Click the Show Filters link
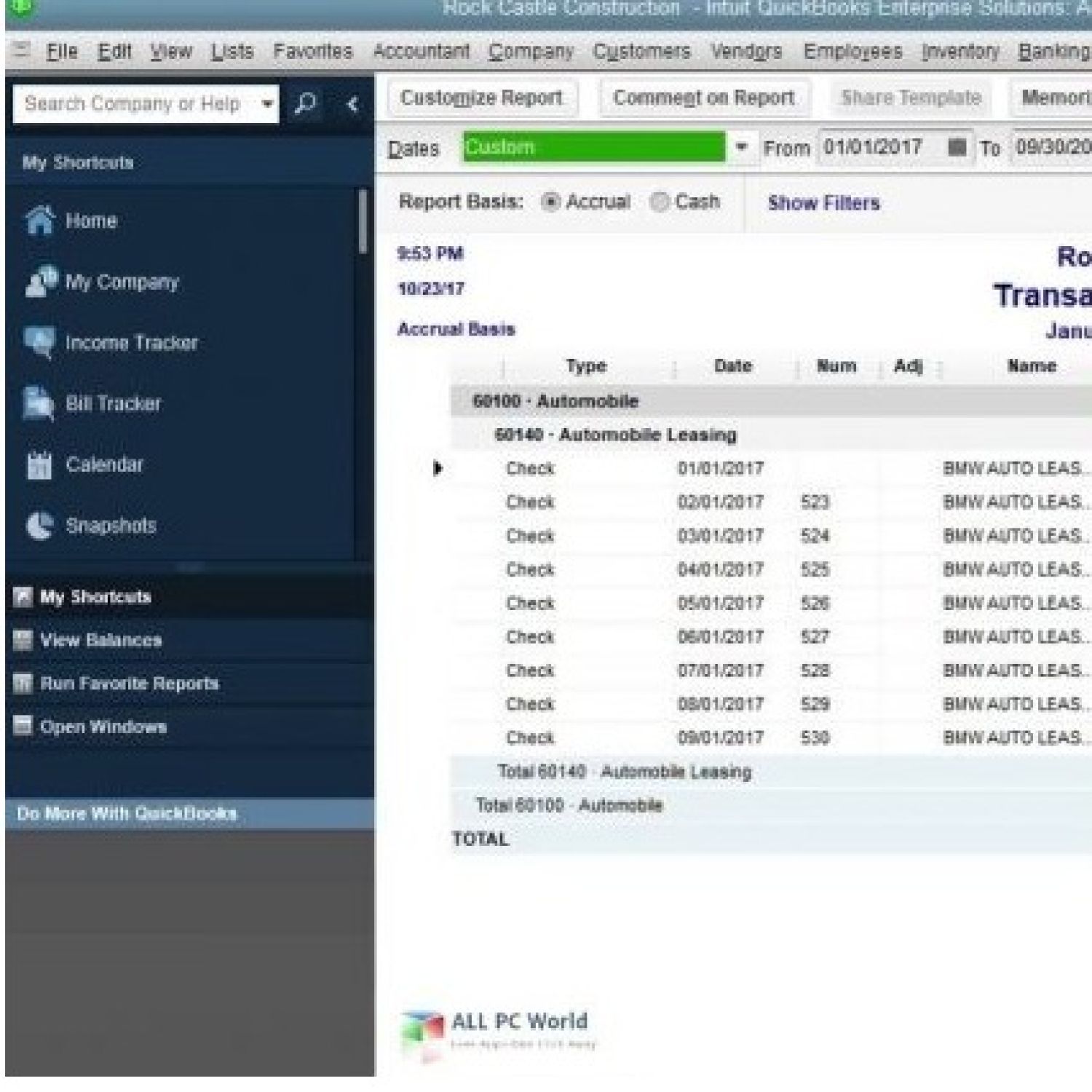 (x=823, y=203)
